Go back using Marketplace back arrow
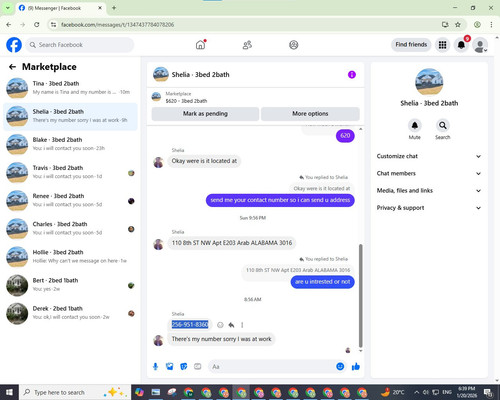 (x=12, y=67)
